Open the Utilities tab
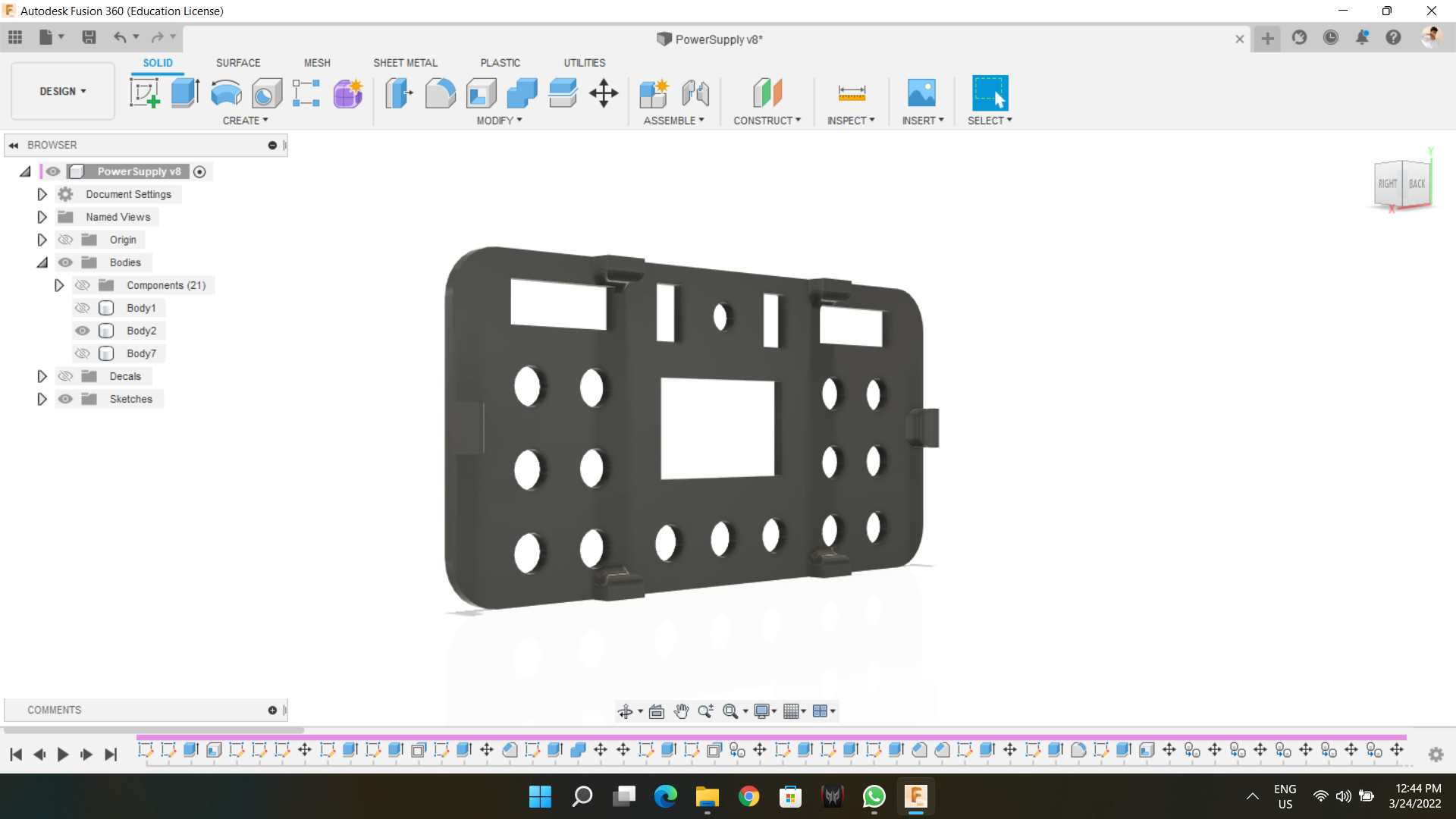This screenshot has height=819, width=1456. click(584, 63)
